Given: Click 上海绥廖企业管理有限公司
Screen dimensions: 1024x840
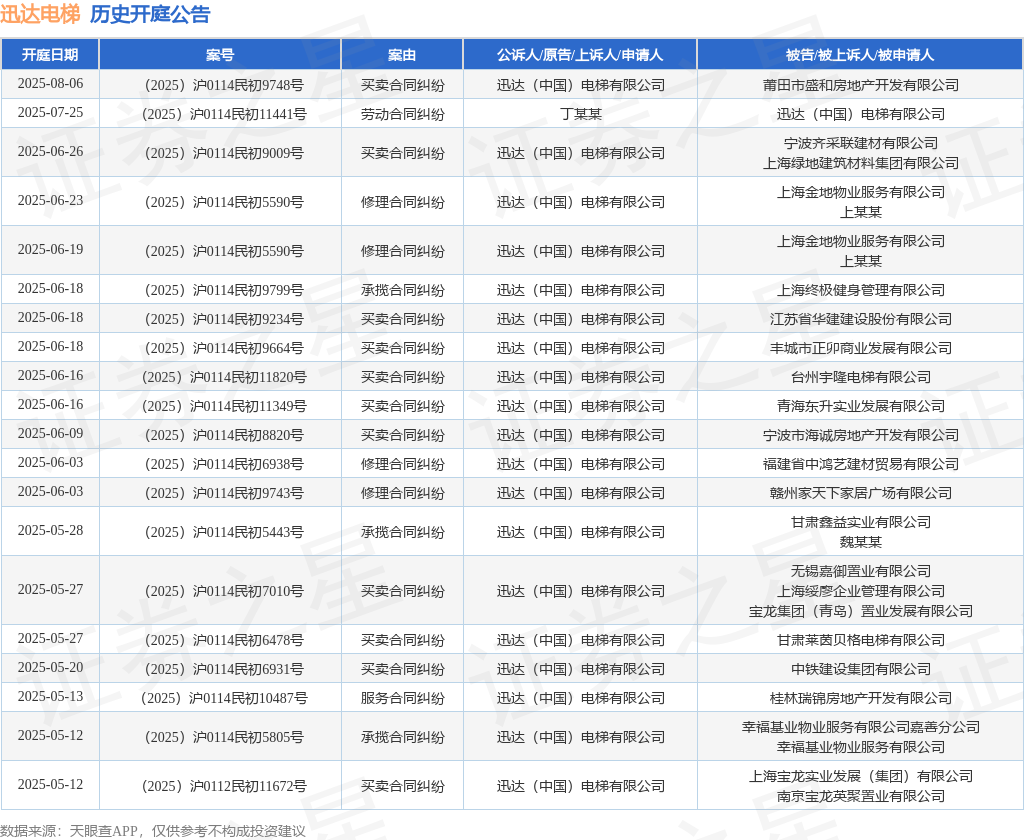Looking at the screenshot, I should [x=861, y=591].
